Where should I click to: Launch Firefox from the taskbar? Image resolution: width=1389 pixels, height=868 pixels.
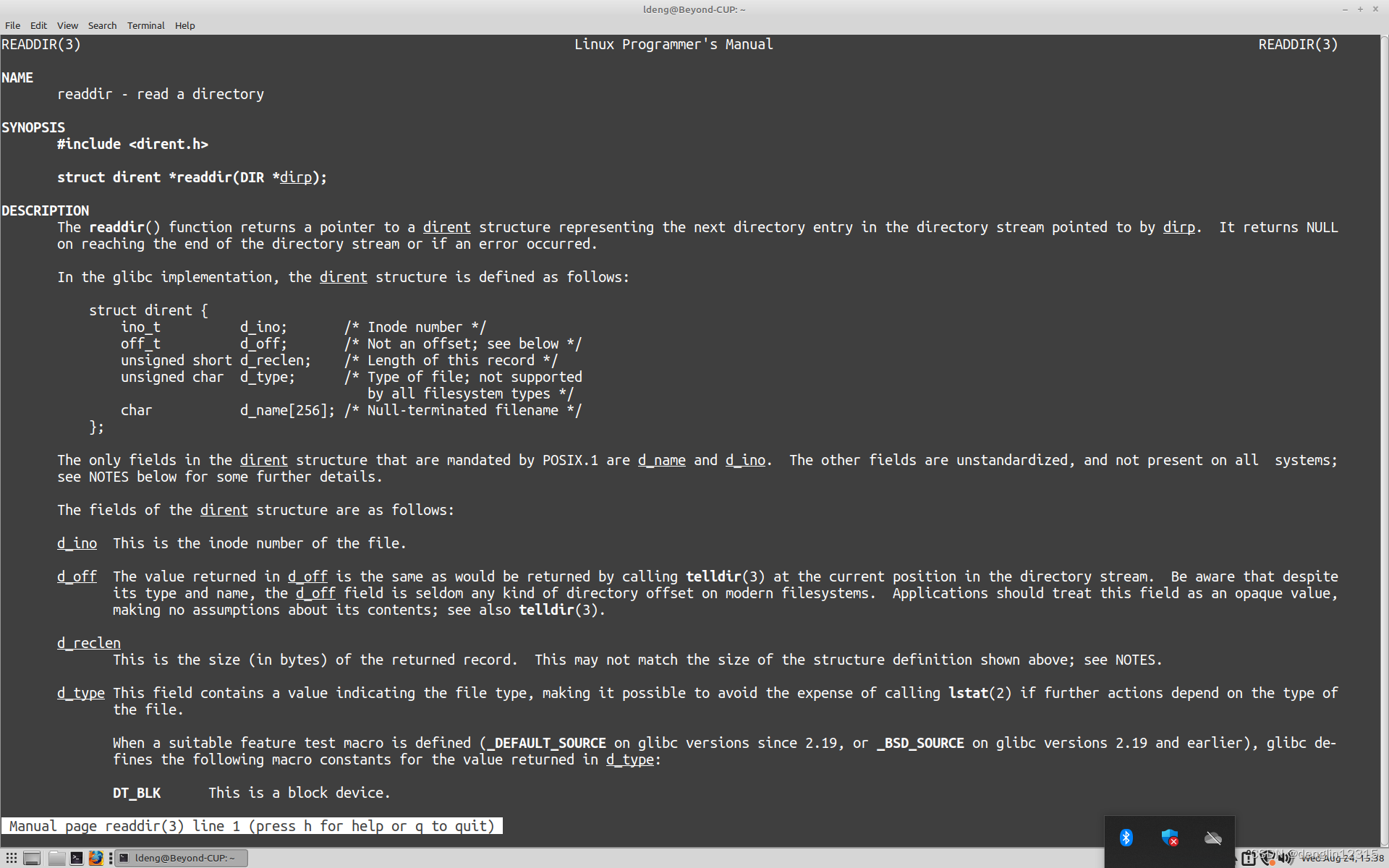(95, 858)
